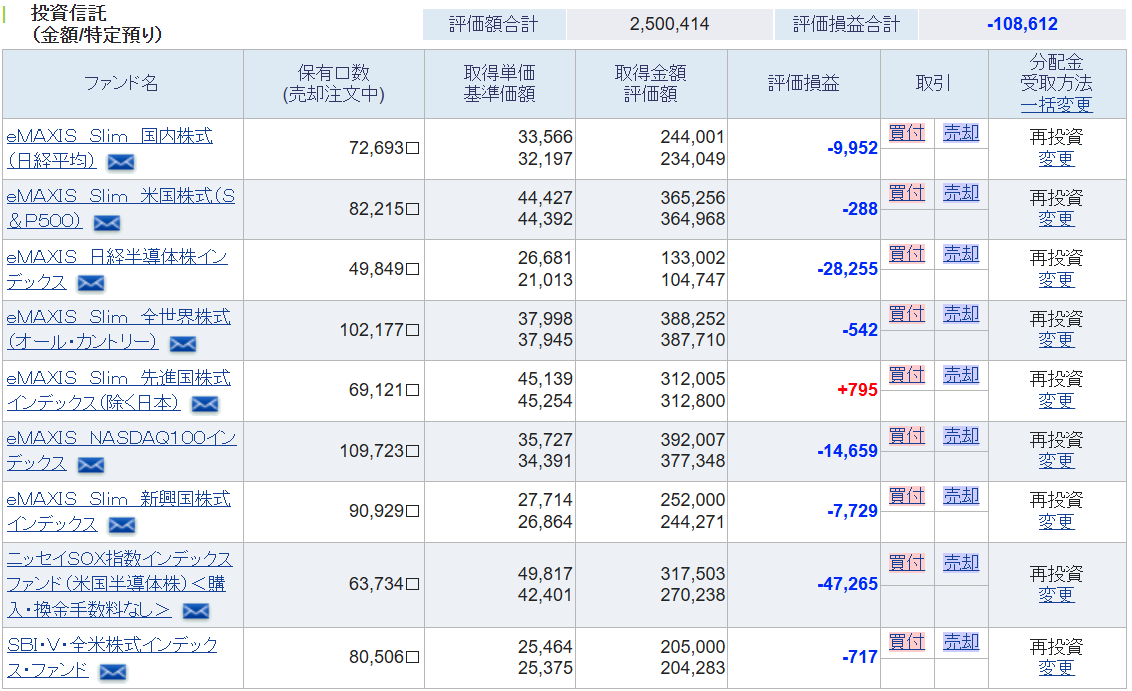
Task: Click 売却 for 新興国株式インデックス row
Action: (961, 495)
